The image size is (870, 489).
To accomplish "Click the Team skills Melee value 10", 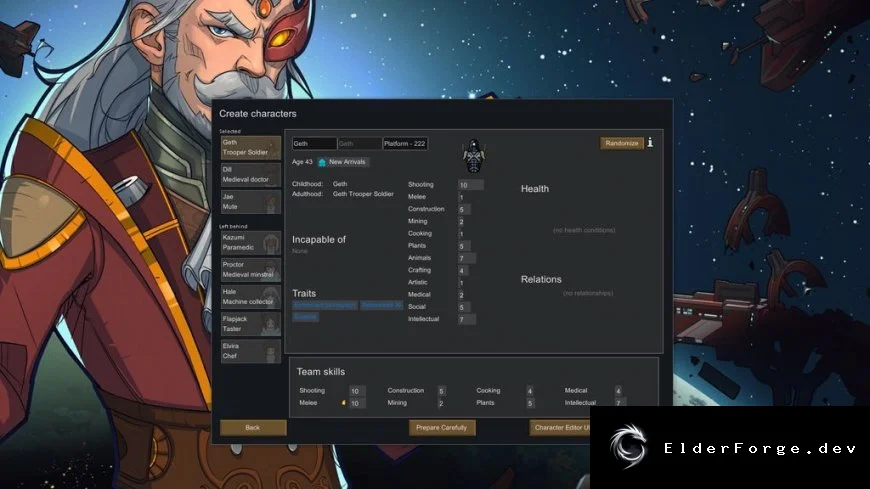I will point(357,404).
